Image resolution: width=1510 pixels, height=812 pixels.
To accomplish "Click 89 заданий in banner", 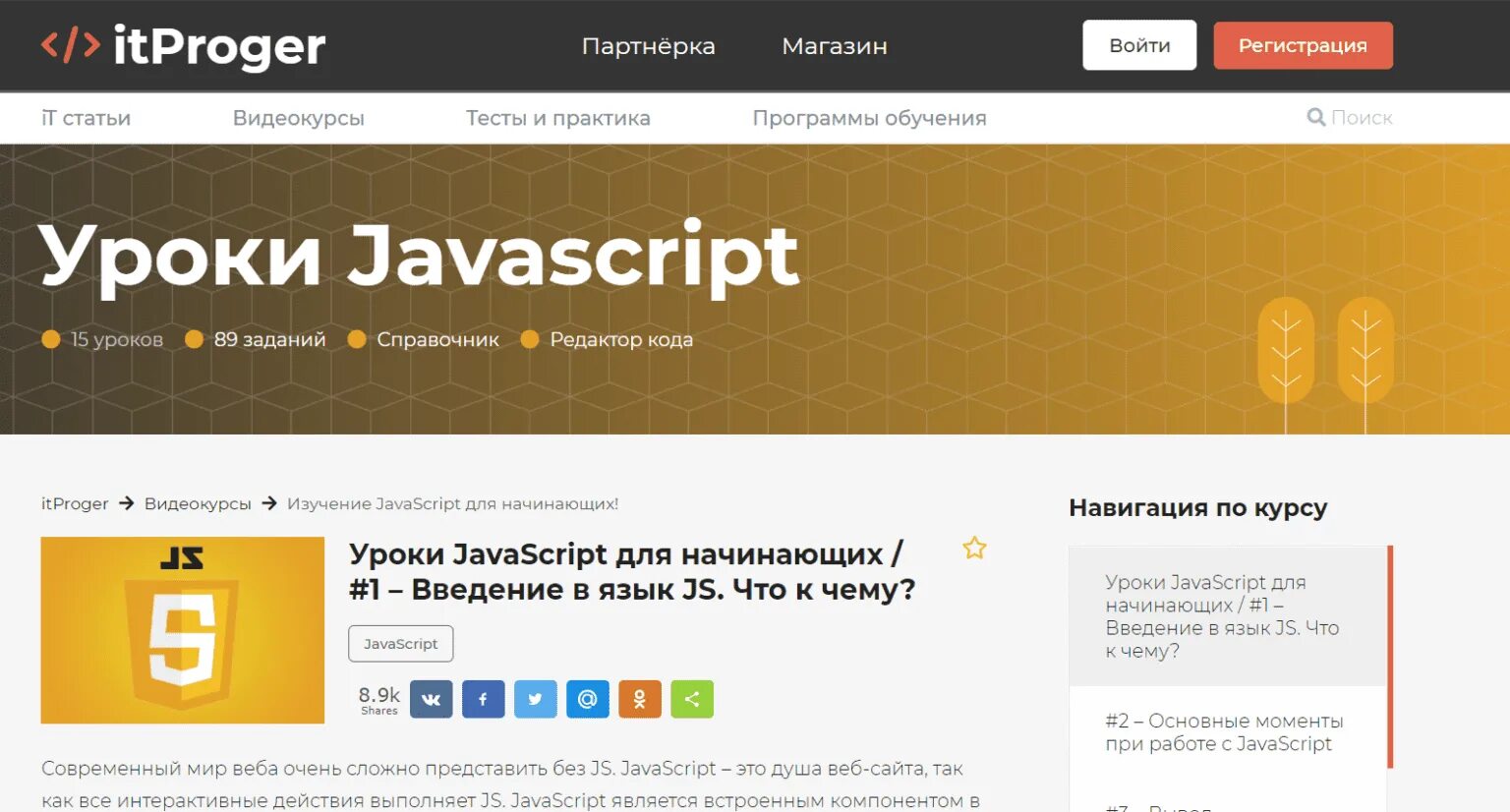I will [269, 339].
